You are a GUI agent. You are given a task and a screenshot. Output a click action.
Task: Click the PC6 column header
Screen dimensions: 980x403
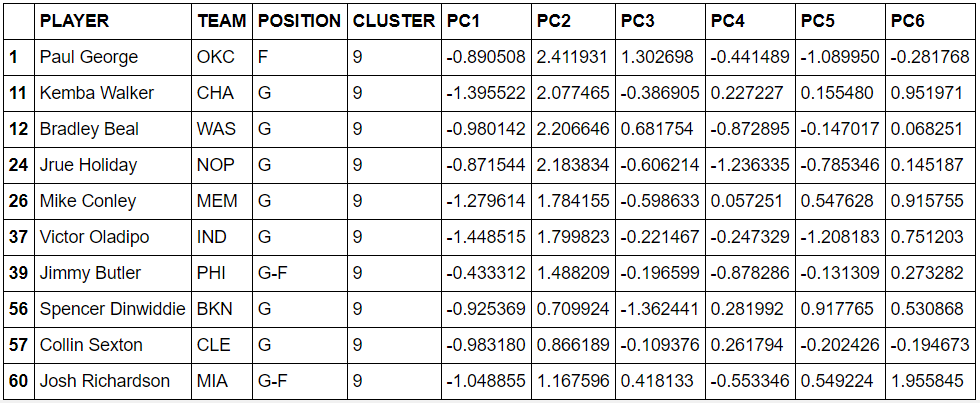pyautogui.click(x=931, y=21)
